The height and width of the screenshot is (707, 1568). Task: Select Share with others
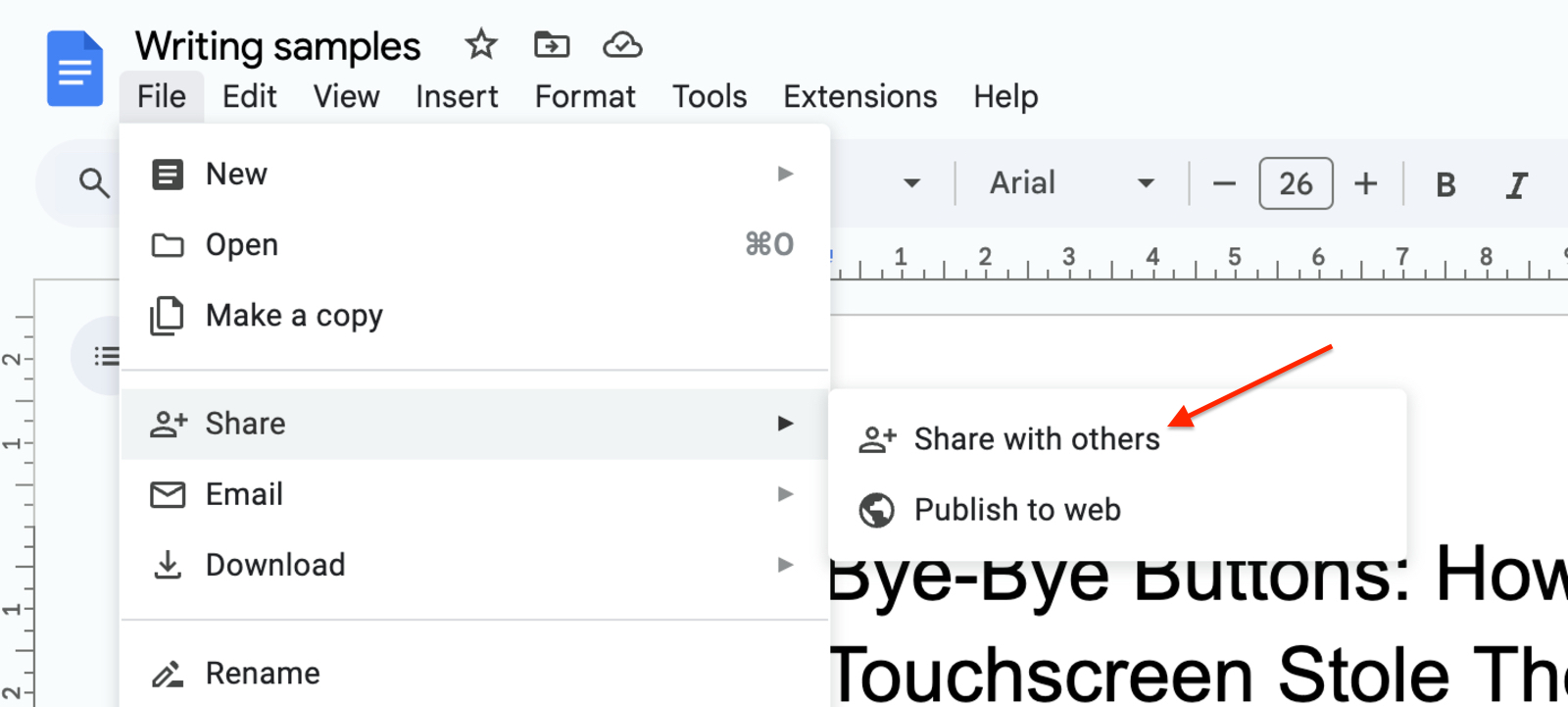point(1036,439)
